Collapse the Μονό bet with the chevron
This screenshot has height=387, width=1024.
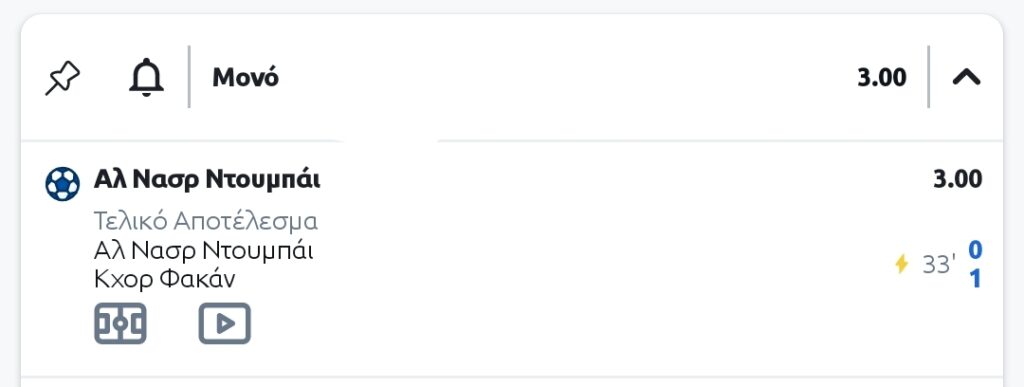click(967, 78)
